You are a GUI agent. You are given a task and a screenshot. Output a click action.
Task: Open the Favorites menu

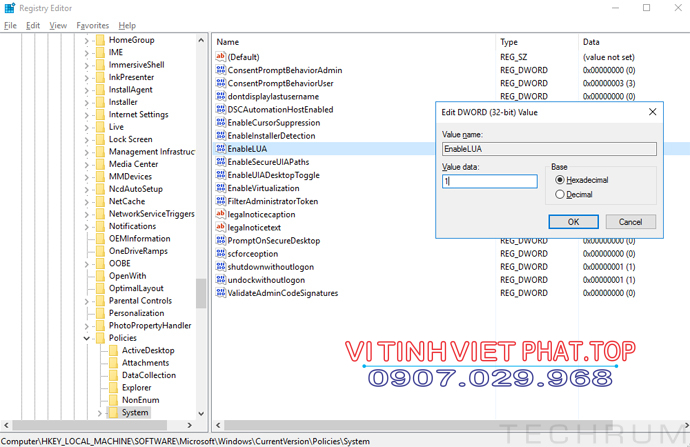(93, 25)
